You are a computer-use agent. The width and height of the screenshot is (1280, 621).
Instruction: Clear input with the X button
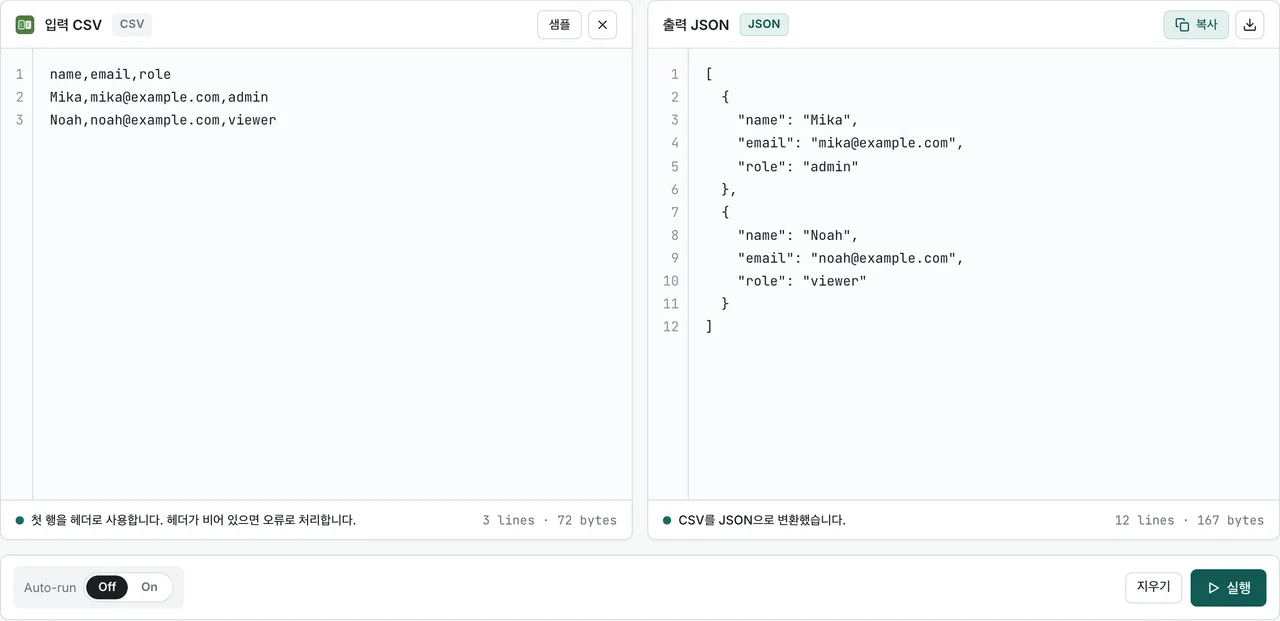[x=602, y=25]
